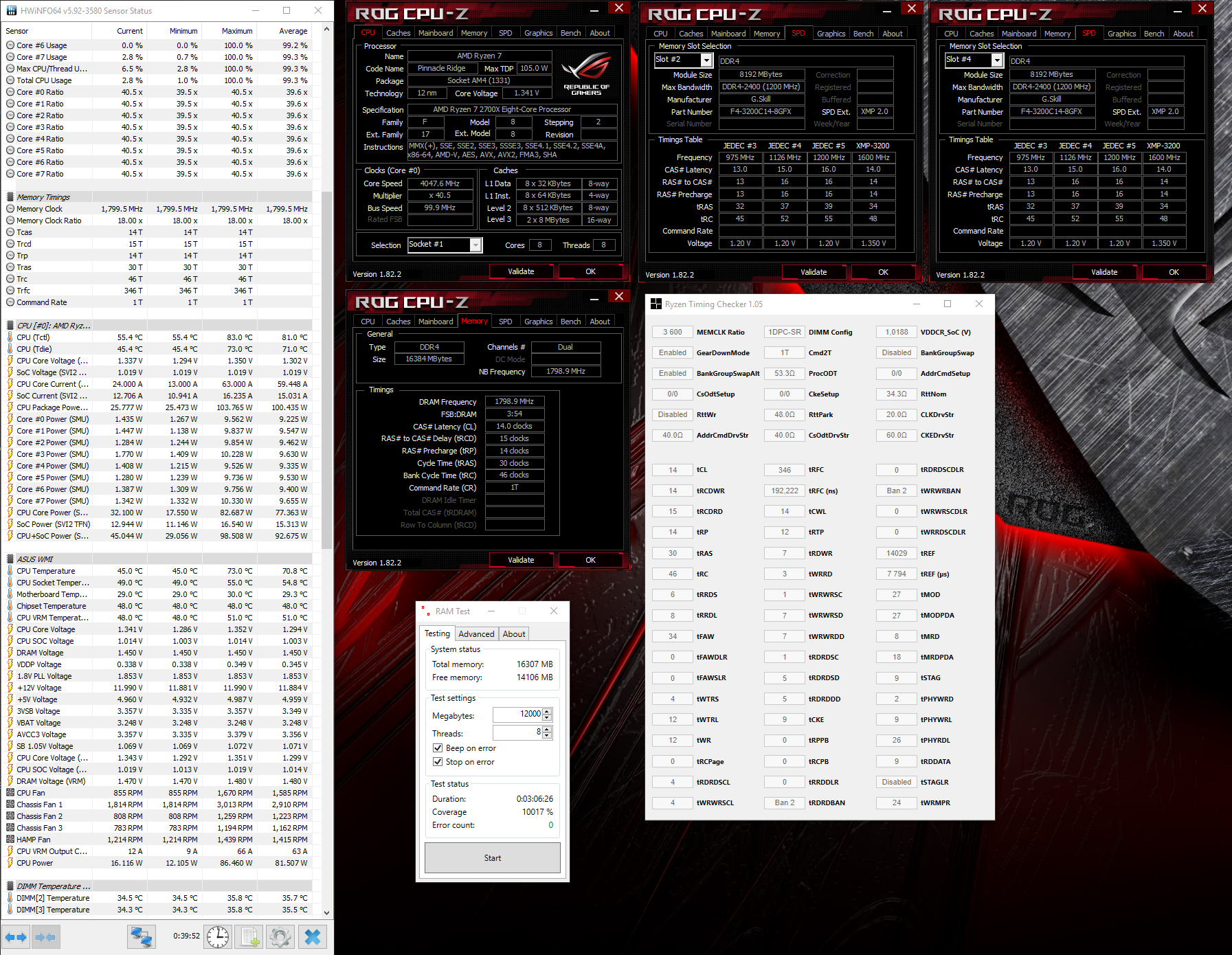Click the icon beside Chassis Fan 2
This screenshot has height=955, width=1232.
pyautogui.click(x=10, y=816)
